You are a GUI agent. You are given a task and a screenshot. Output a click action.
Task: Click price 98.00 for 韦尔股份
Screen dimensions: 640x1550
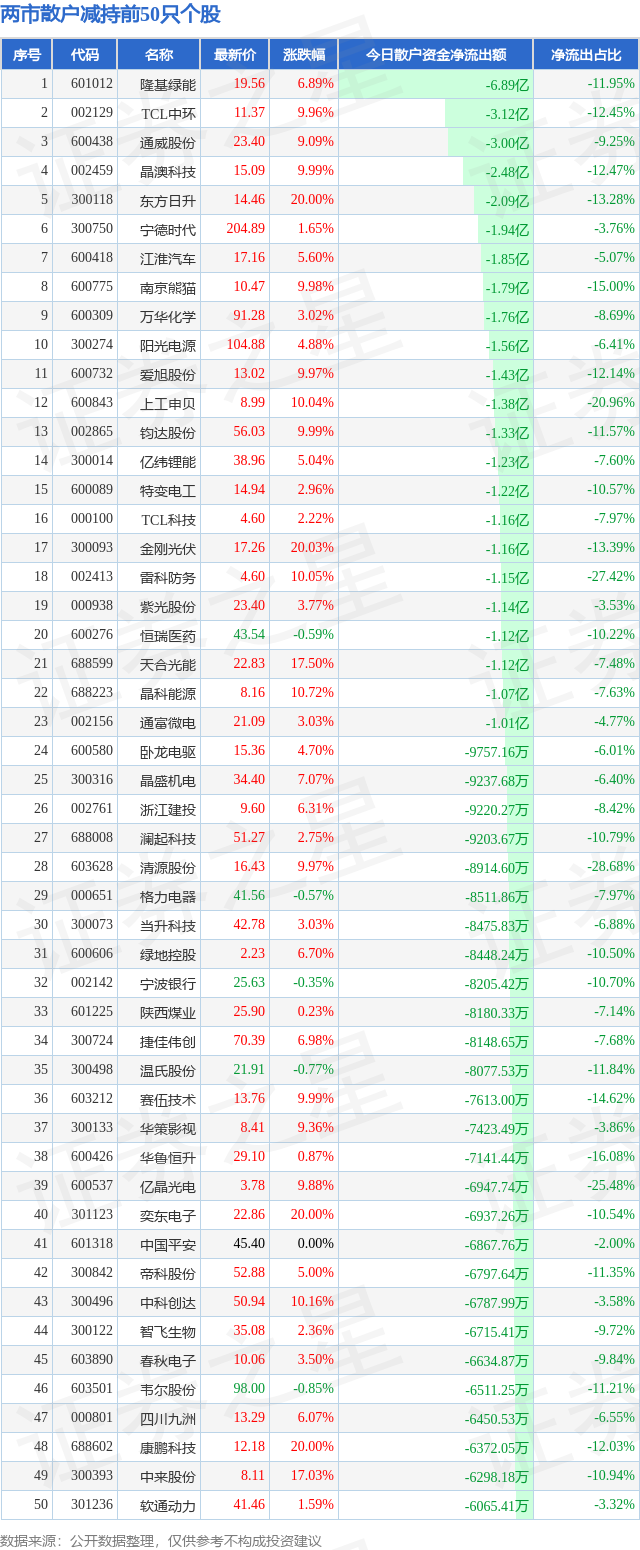(x=249, y=1389)
